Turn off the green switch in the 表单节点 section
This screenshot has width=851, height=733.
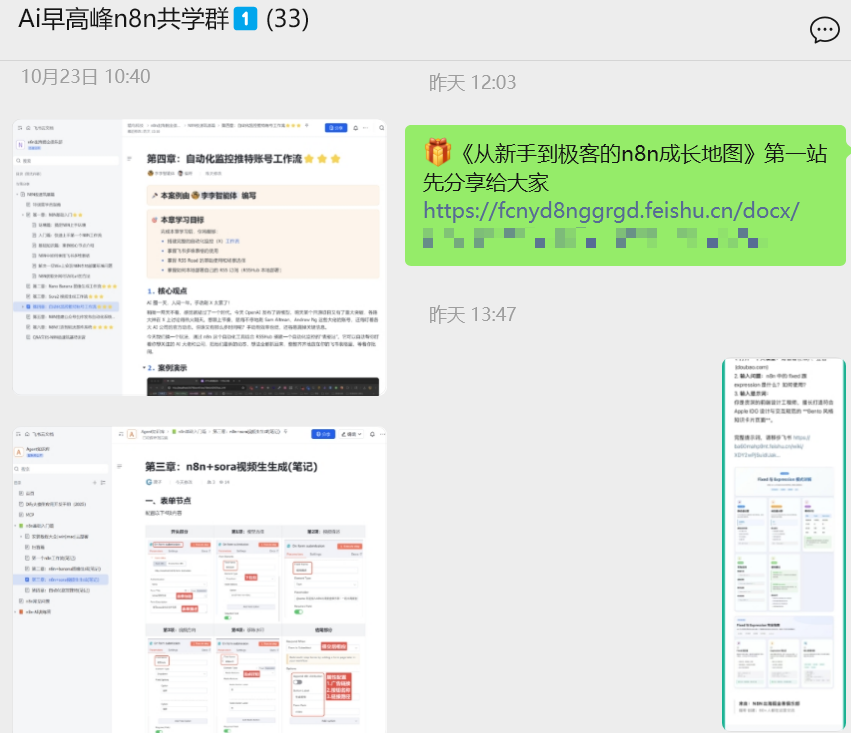coord(228,618)
